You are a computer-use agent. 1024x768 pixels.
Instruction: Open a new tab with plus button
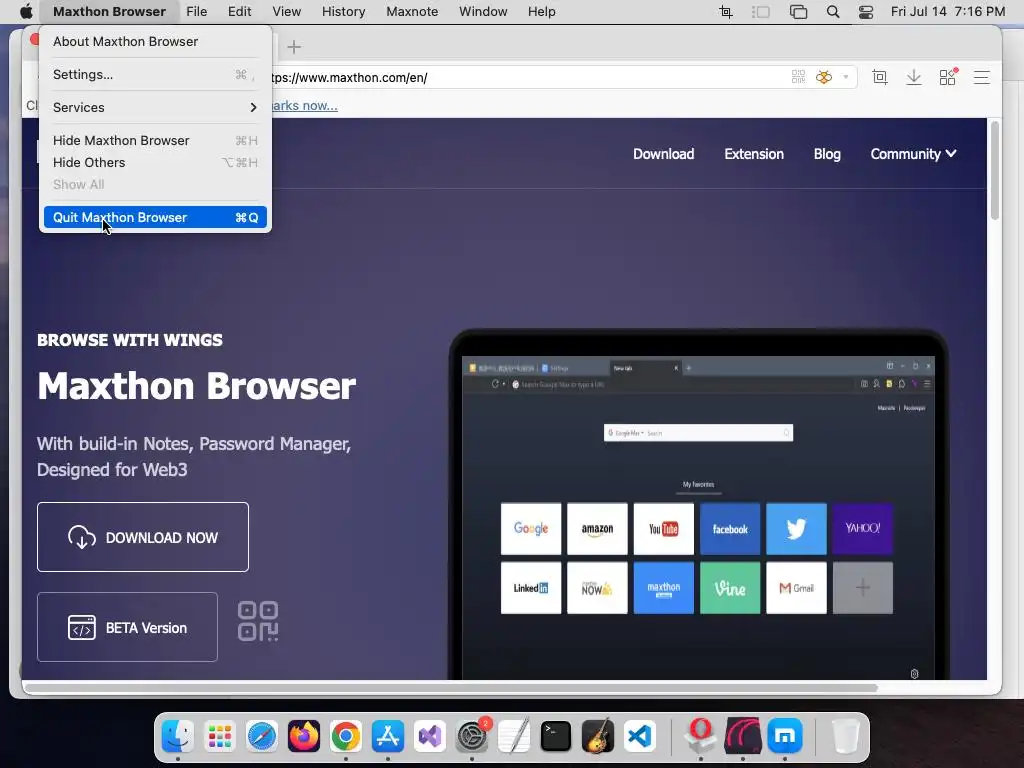pos(294,46)
